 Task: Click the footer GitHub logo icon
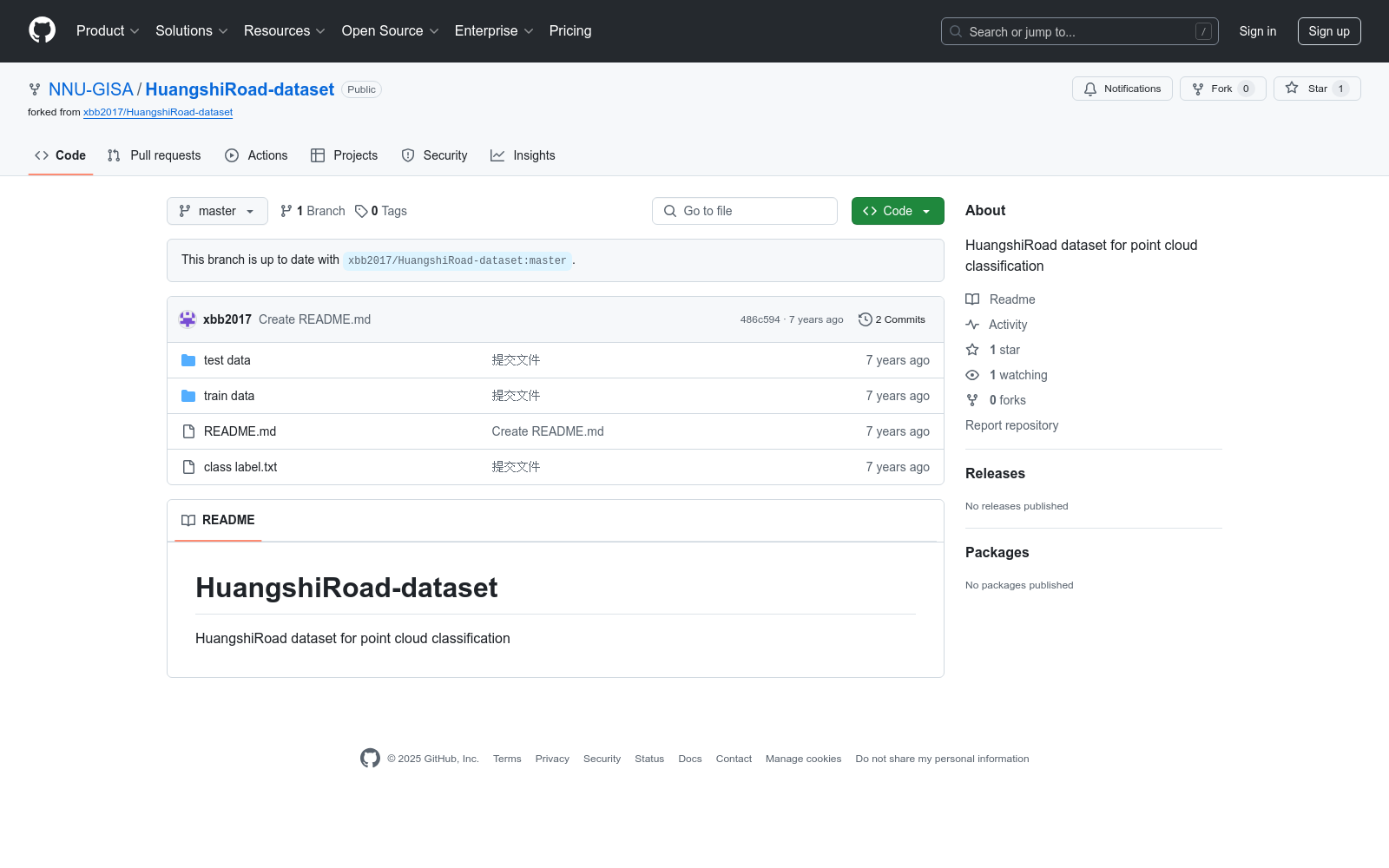(370, 759)
